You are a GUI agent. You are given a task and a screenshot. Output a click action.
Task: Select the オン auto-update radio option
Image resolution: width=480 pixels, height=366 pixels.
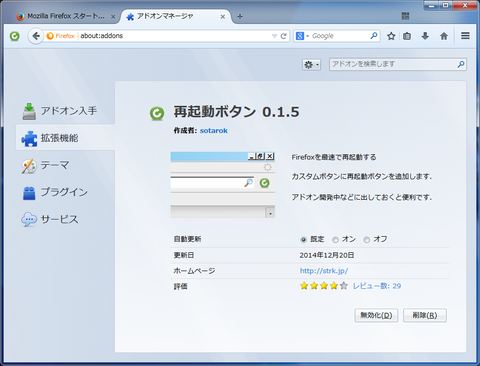pyautogui.click(x=335, y=239)
